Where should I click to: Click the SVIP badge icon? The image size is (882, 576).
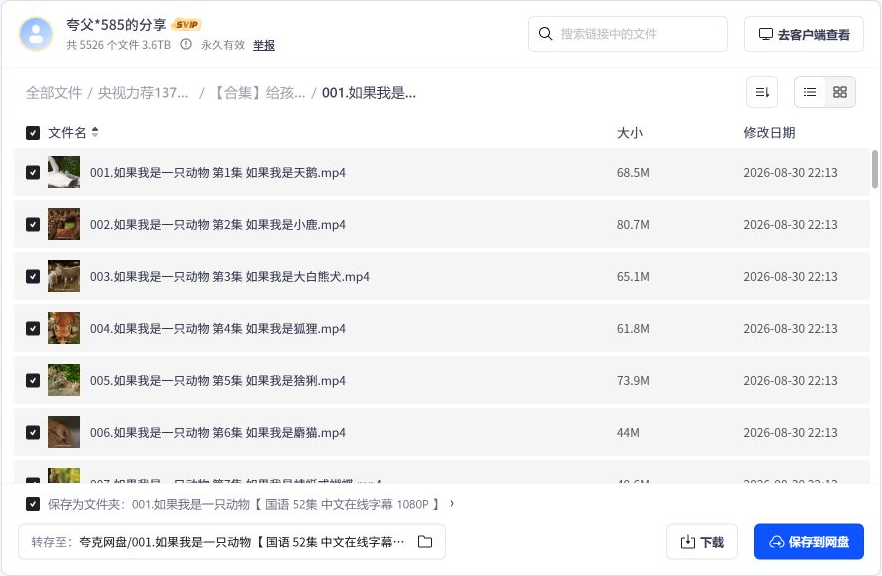tap(186, 25)
